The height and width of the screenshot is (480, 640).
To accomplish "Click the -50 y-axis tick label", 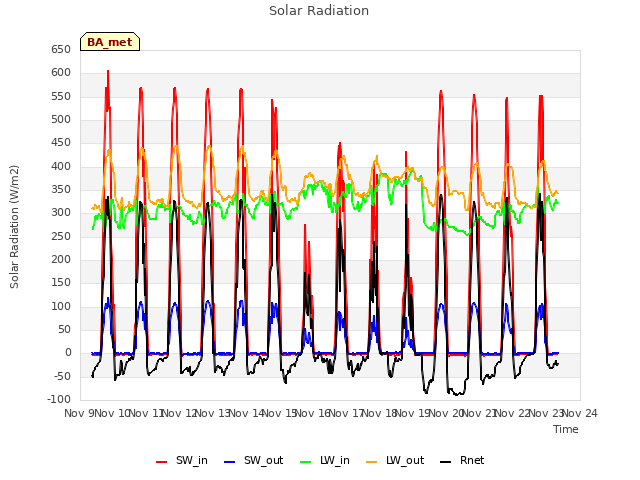I will coord(62,376).
